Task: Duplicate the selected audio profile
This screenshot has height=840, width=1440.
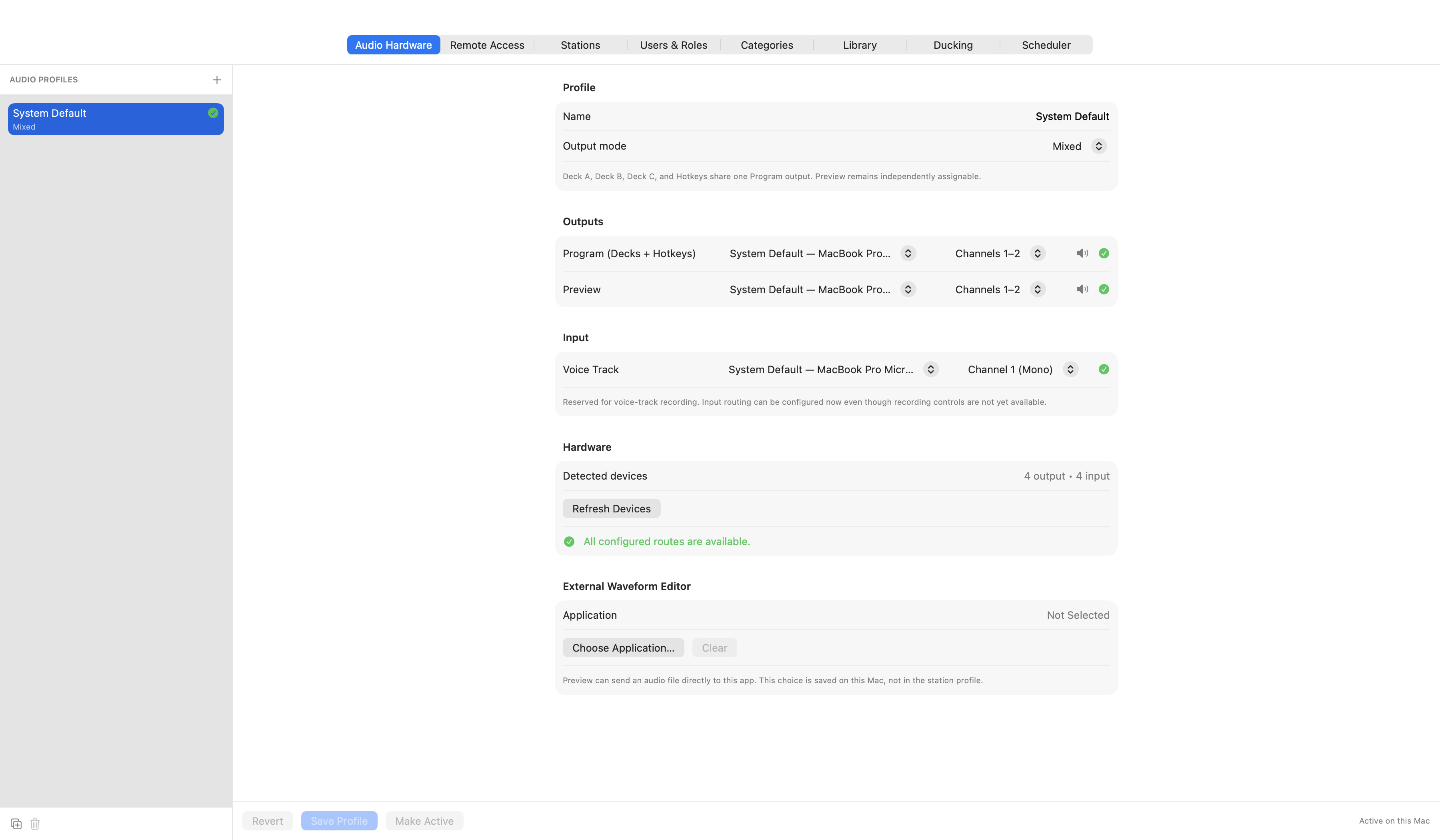Action: coord(16,824)
